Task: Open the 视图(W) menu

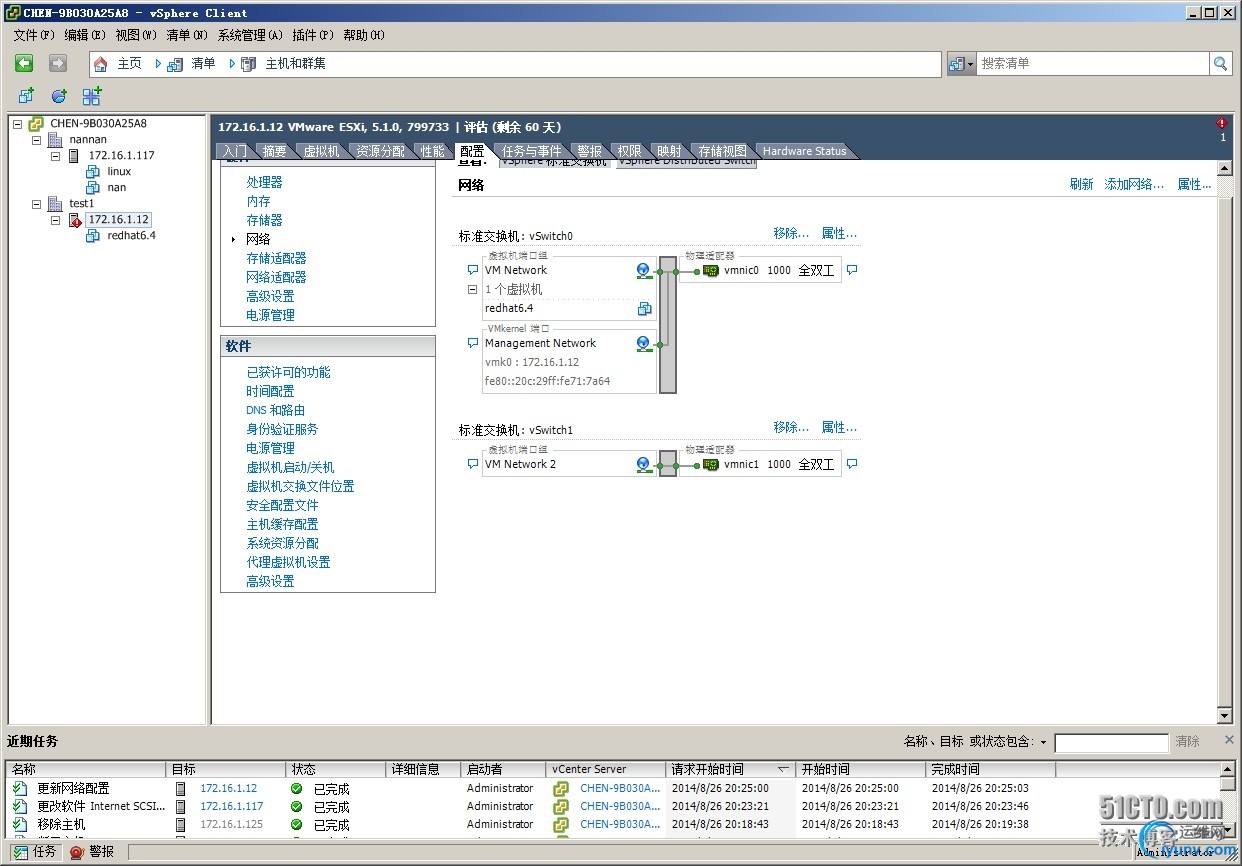Action: 136,35
